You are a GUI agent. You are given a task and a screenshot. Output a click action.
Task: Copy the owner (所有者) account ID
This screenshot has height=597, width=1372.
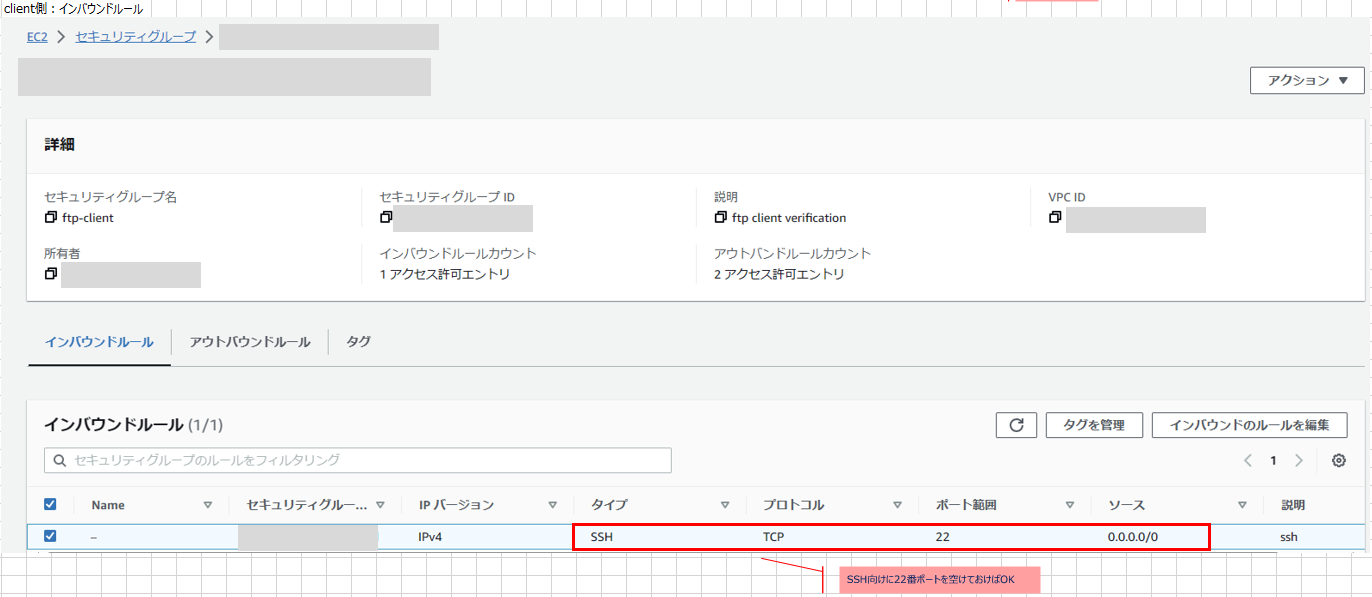click(x=50, y=274)
